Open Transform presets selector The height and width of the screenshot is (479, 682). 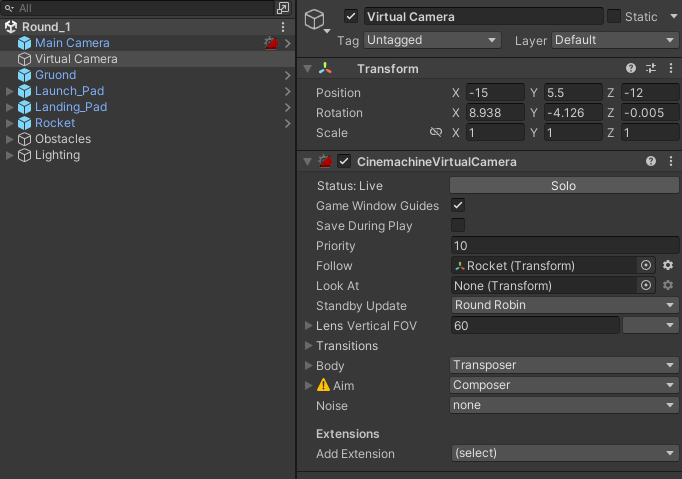pyautogui.click(x=651, y=68)
